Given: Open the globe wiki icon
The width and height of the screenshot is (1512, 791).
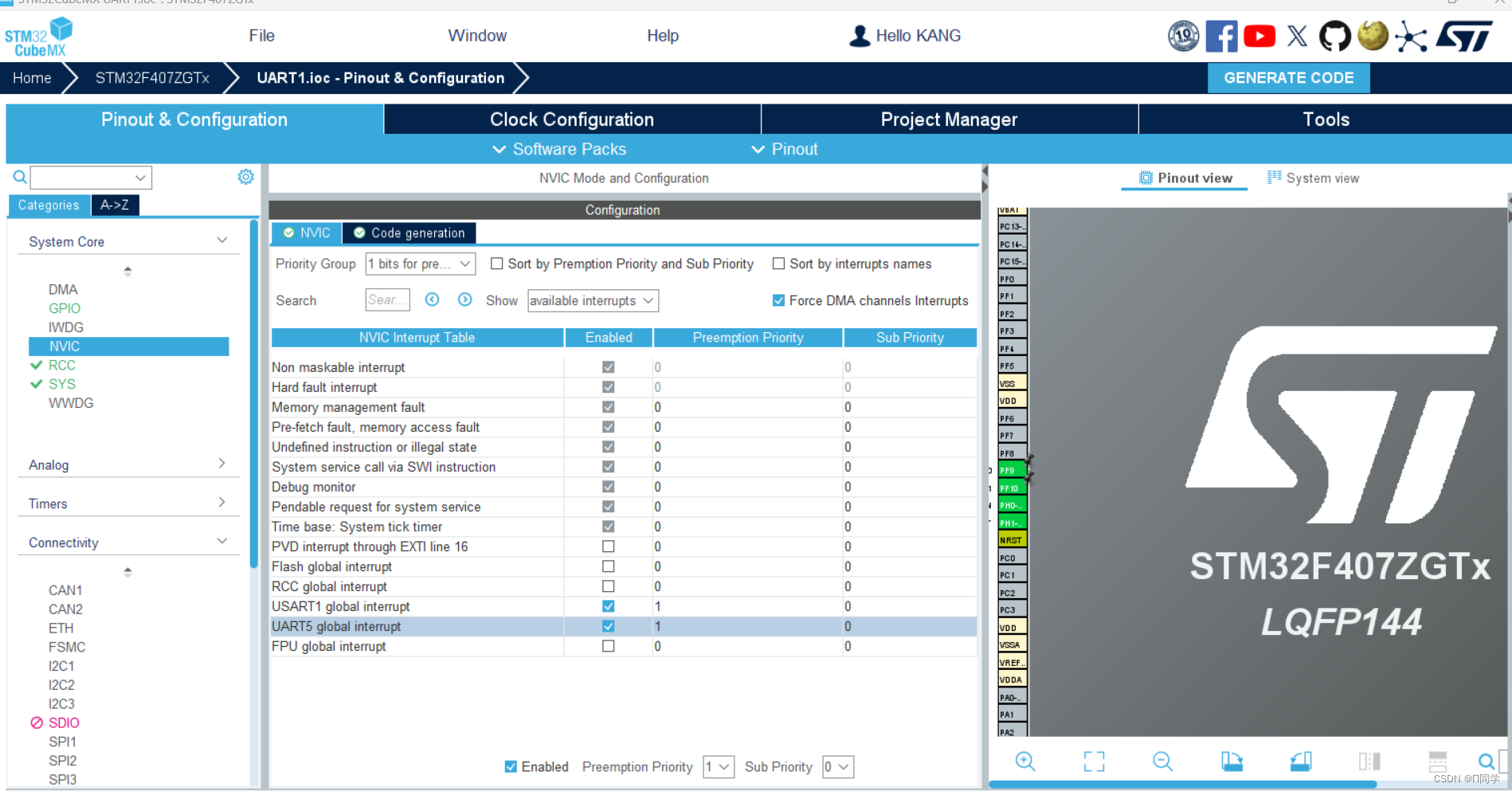Looking at the screenshot, I should click(x=1373, y=36).
